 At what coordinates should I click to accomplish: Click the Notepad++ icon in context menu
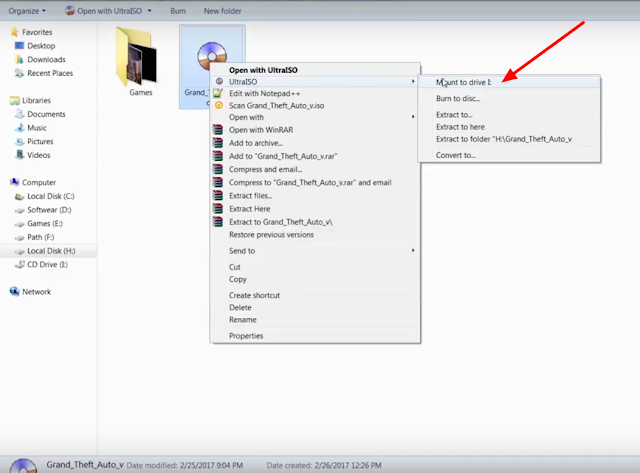tap(218, 93)
